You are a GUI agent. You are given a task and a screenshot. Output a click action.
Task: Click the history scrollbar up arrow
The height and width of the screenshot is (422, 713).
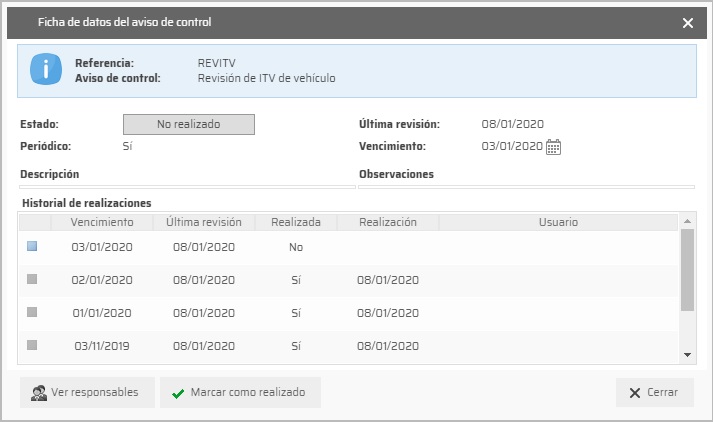pyautogui.click(x=688, y=221)
